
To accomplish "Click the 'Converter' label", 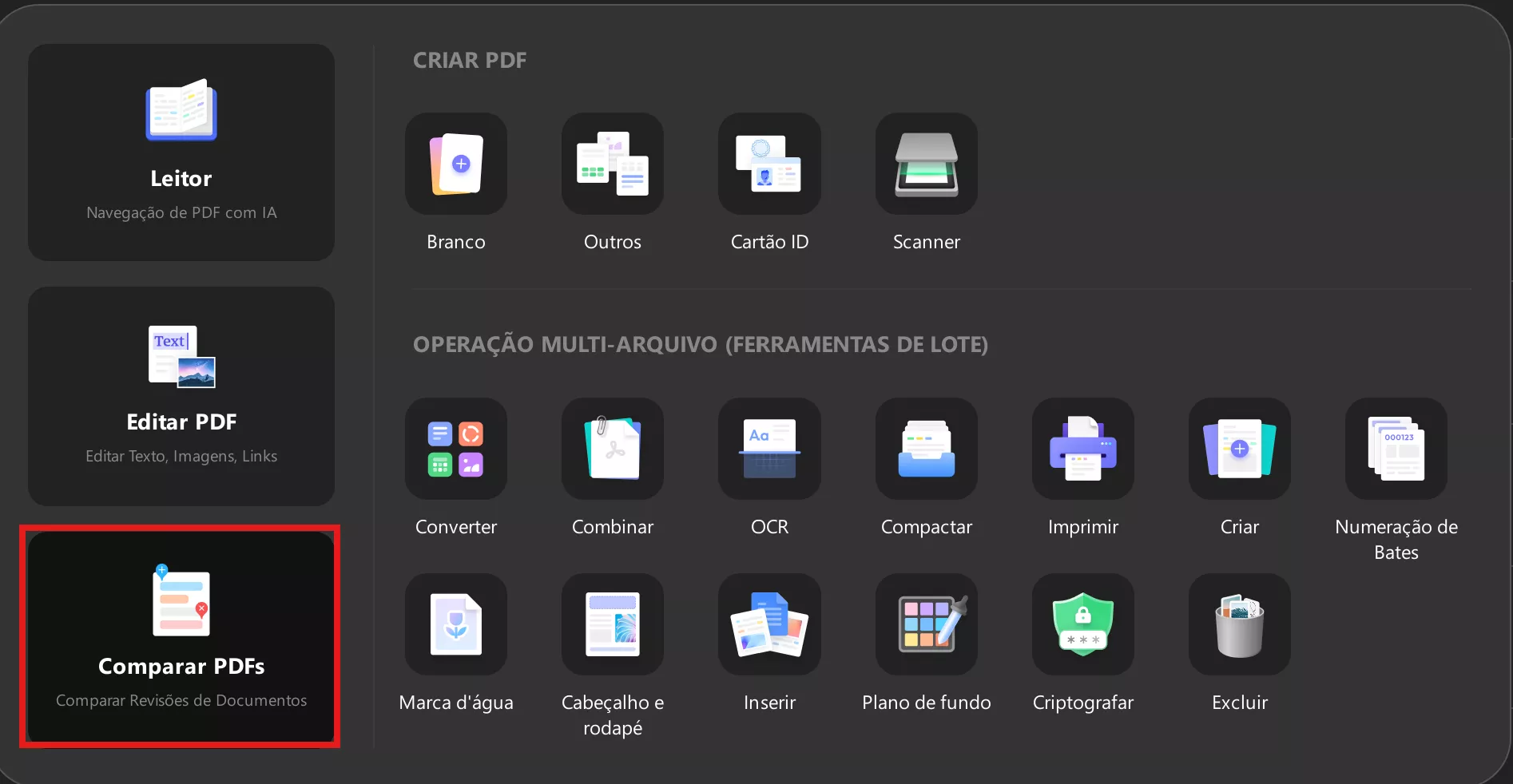I will [456, 527].
